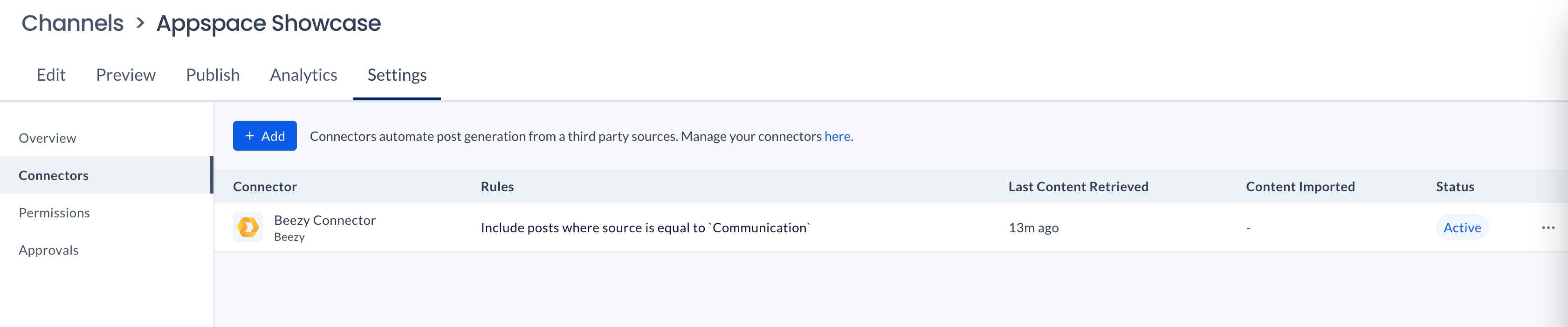Click the Beezy Connector logo icon
This screenshot has height=327, width=1568.
point(248,227)
